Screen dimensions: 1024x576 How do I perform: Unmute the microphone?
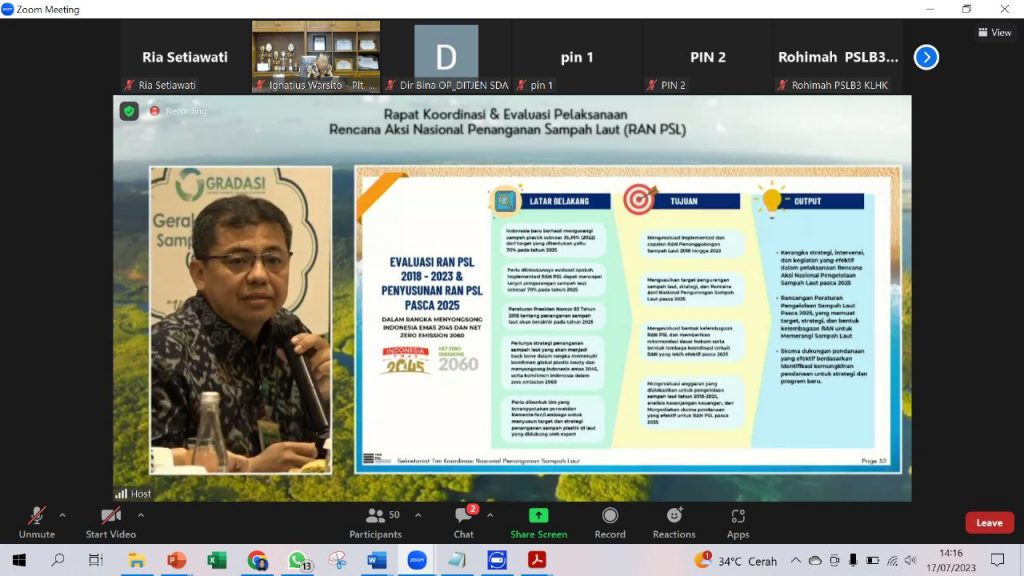pos(37,521)
